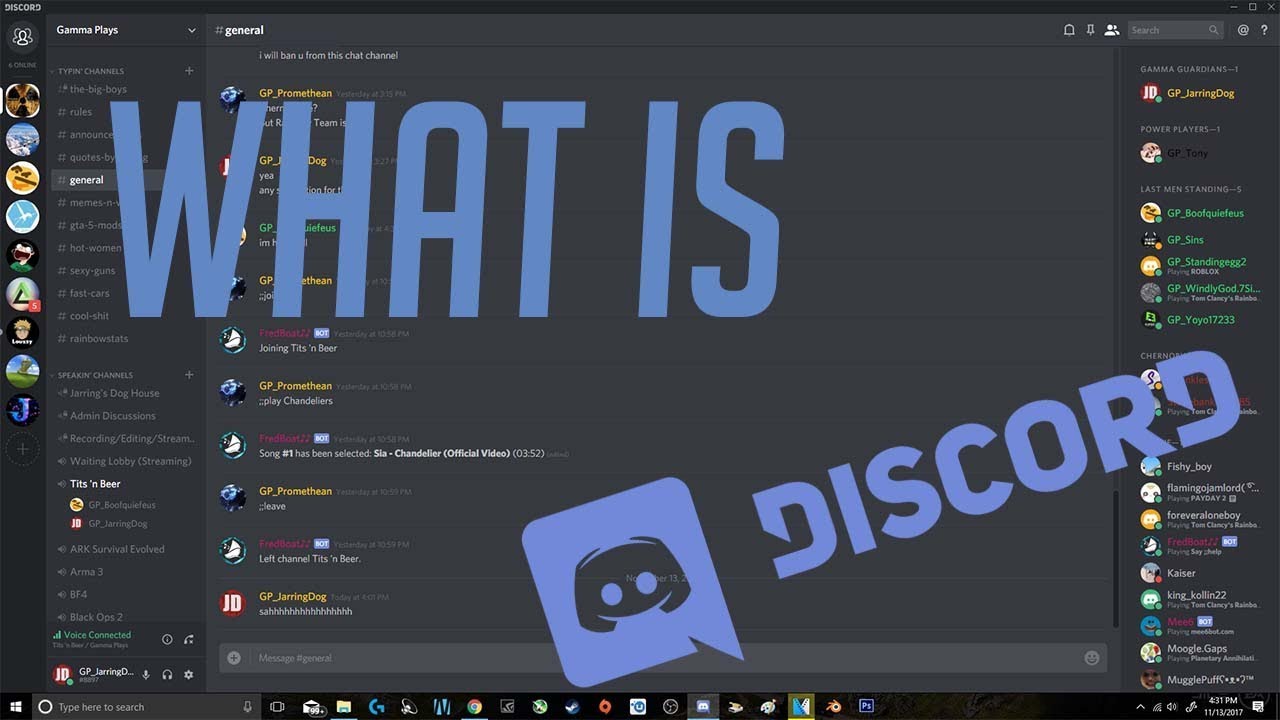1280x720 pixels.
Task: Select the #general channel
Action: coord(86,180)
